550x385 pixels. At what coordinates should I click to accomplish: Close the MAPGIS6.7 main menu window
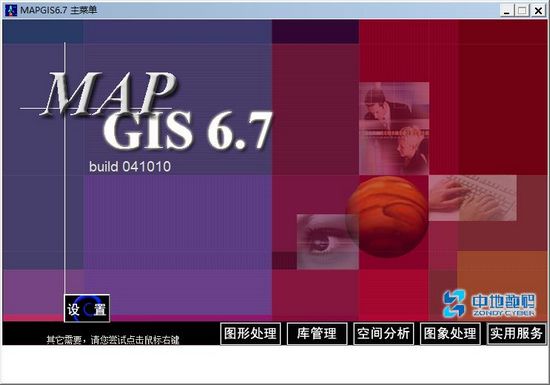(x=538, y=11)
